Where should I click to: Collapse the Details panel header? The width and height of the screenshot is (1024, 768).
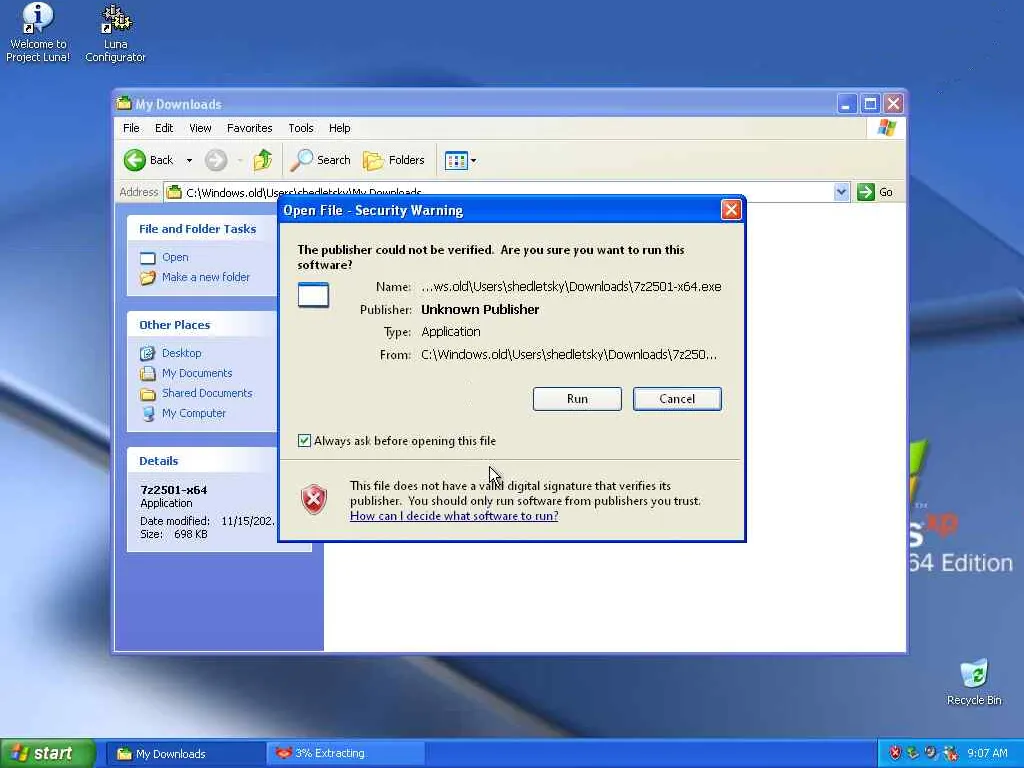(x=202, y=460)
